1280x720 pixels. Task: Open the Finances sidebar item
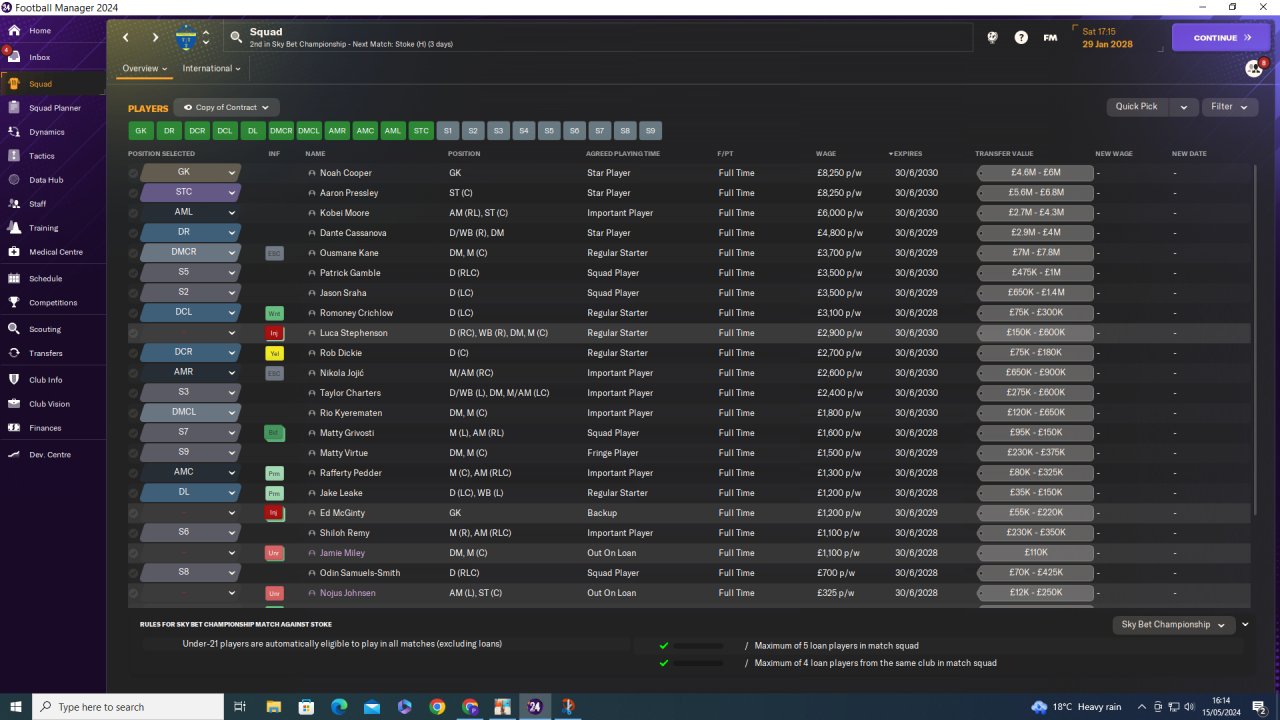[x=45, y=428]
